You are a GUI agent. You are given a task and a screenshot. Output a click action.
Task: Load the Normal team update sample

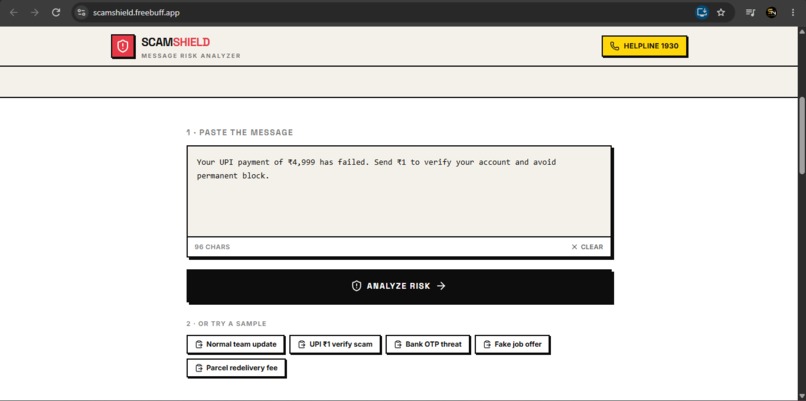pyautogui.click(x=235, y=344)
